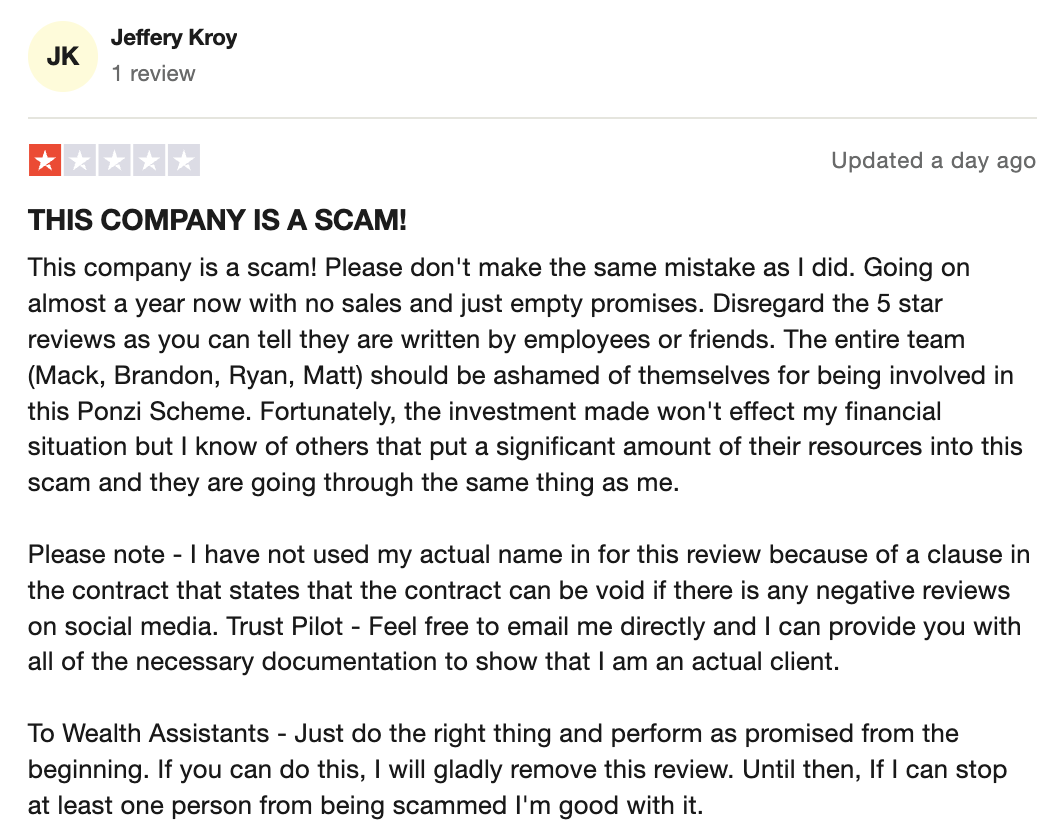Click the "Ponzi Scheme" phrase in the review
Image resolution: width=1056 pixels, height=838 pixels.
pos(162,411)
